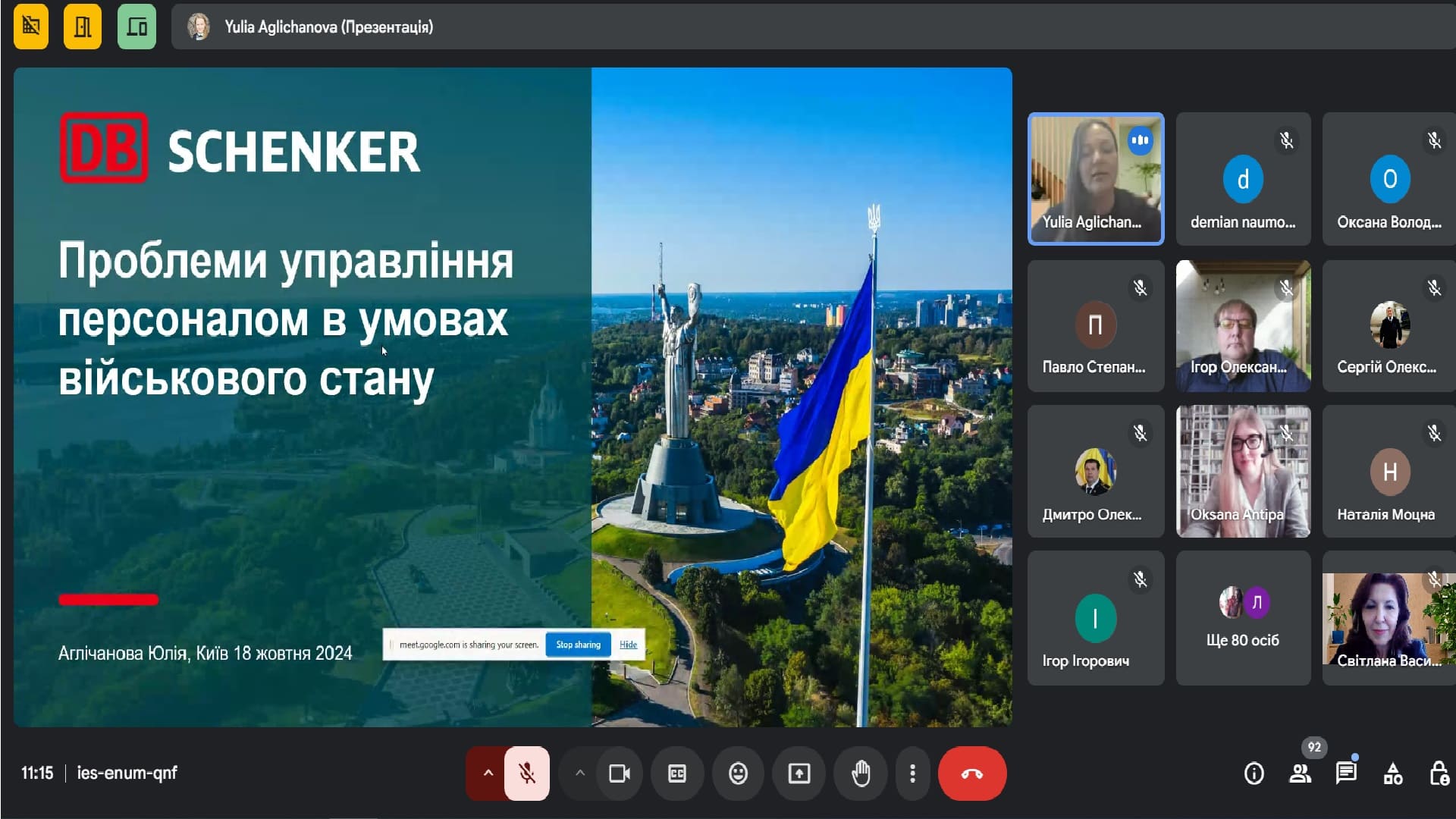
Task: Click the green devices icon at top
Action: pos(136,27)
